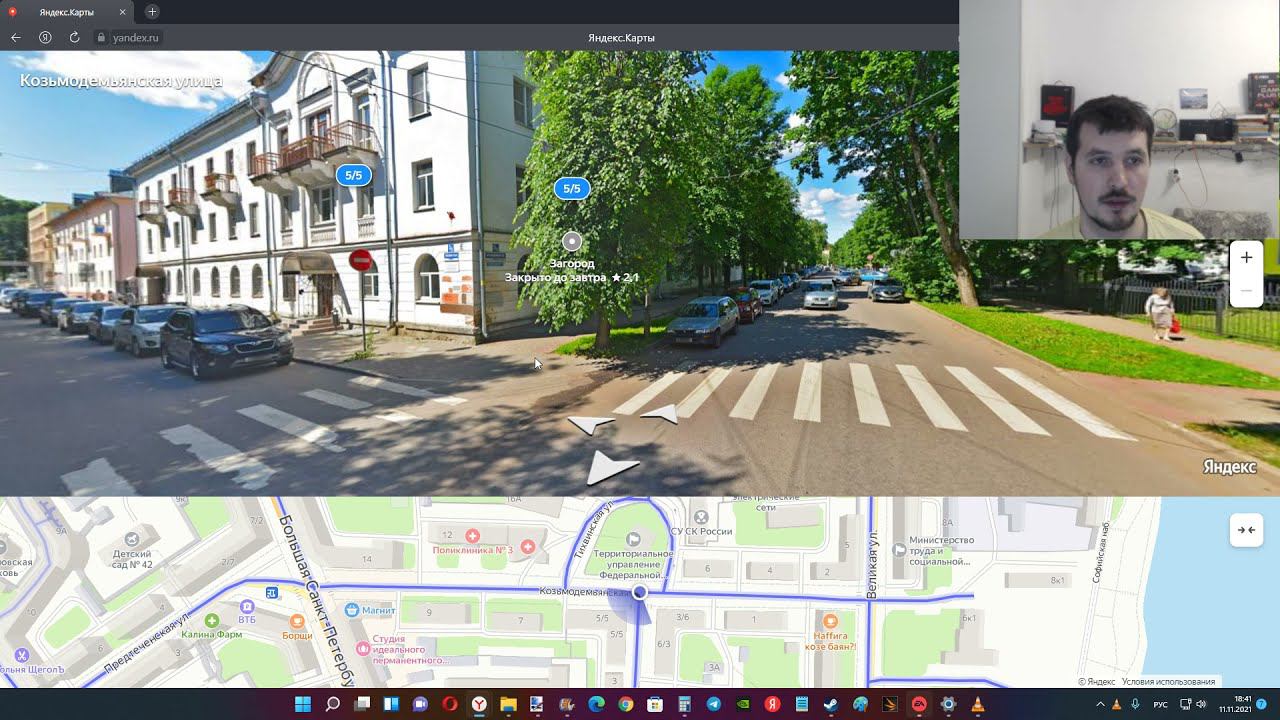Image resolution: width=1280 pixels, height=720 pixels.
Task: Click the bus stop icon near ВТБ
Action: point(273,592)
